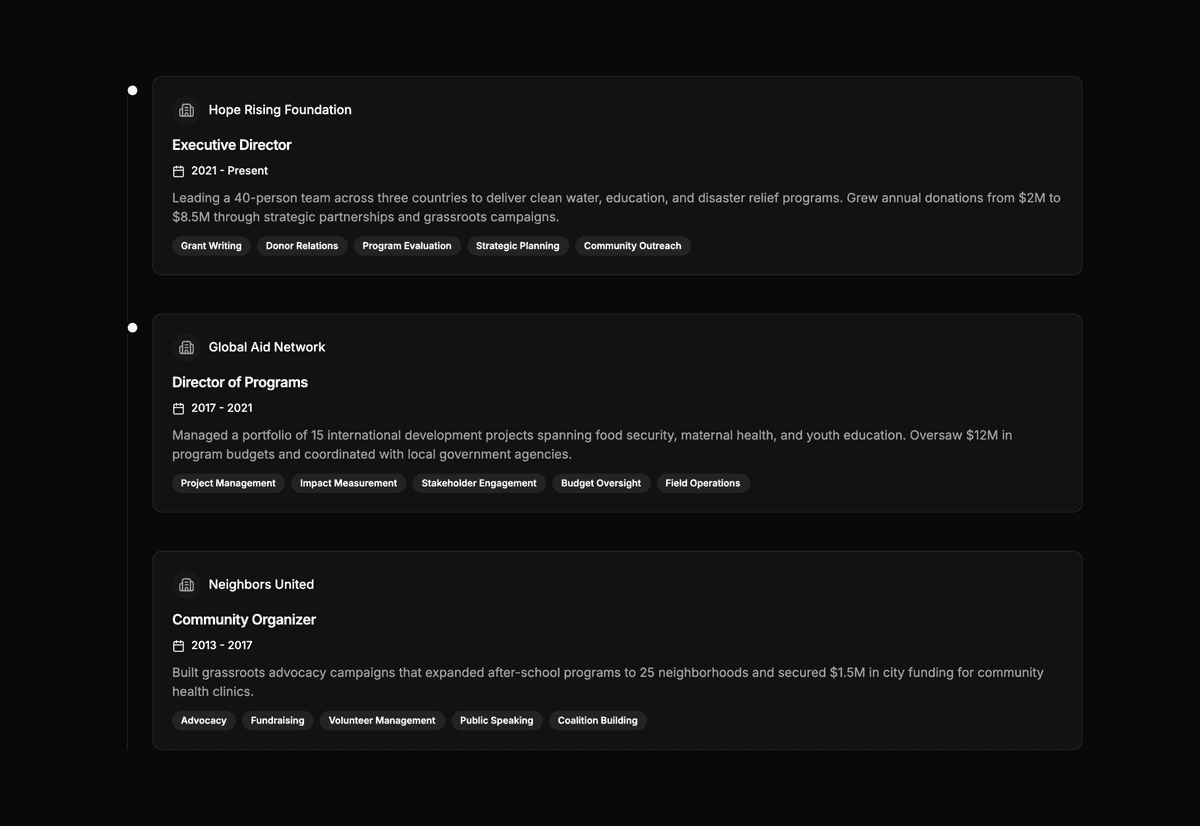This screenshot has width=1200, height=826.
Task: Click the Donor Relations chip
Action: (x=301, y=245)
